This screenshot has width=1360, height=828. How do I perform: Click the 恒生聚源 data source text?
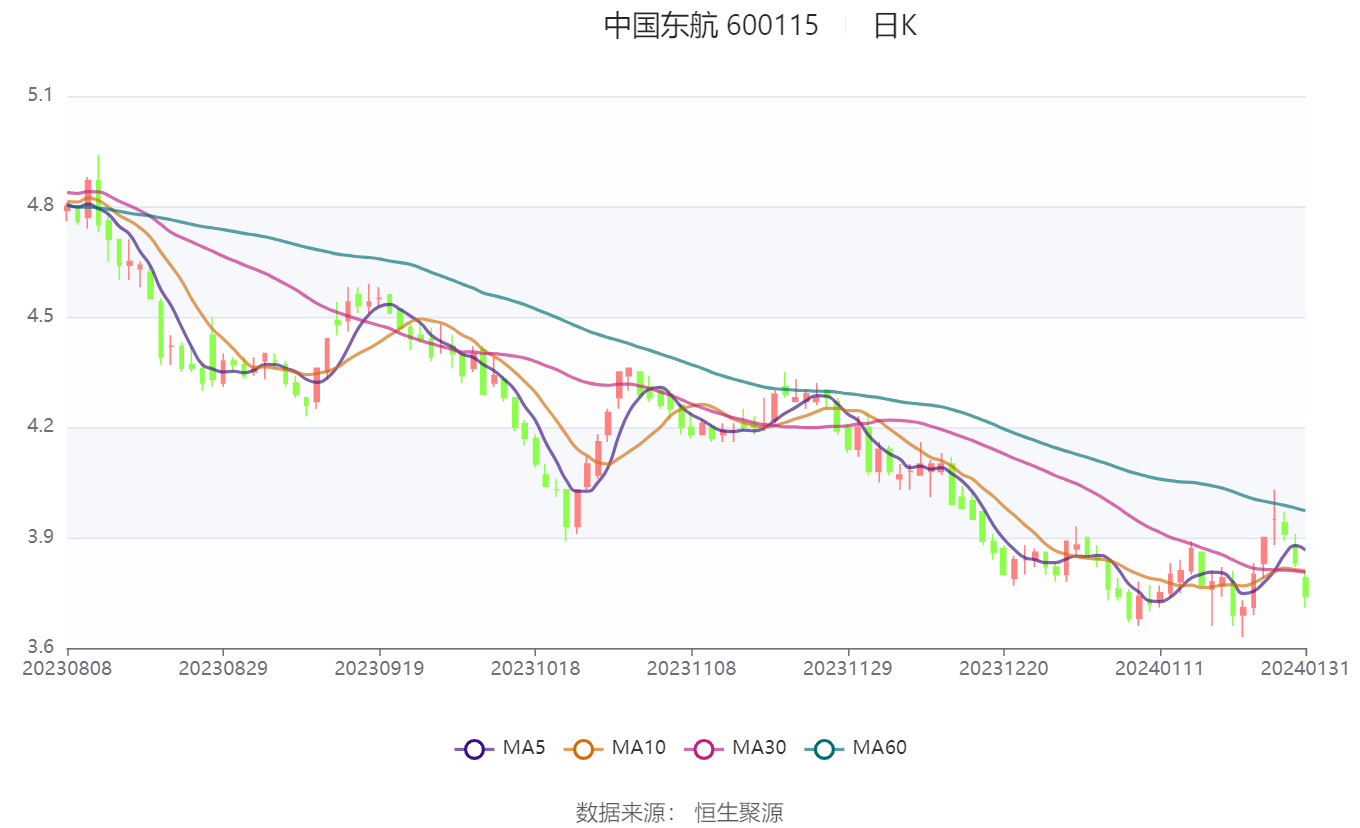(739, 812)
